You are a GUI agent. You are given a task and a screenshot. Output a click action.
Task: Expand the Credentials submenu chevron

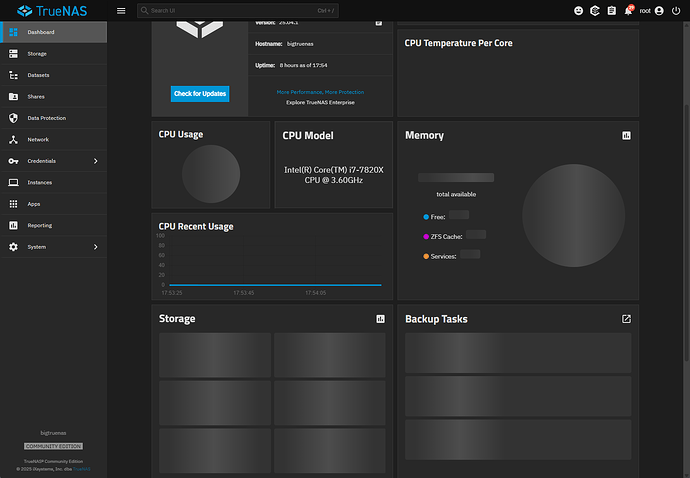pyautogui.click(x=95, y=161)
